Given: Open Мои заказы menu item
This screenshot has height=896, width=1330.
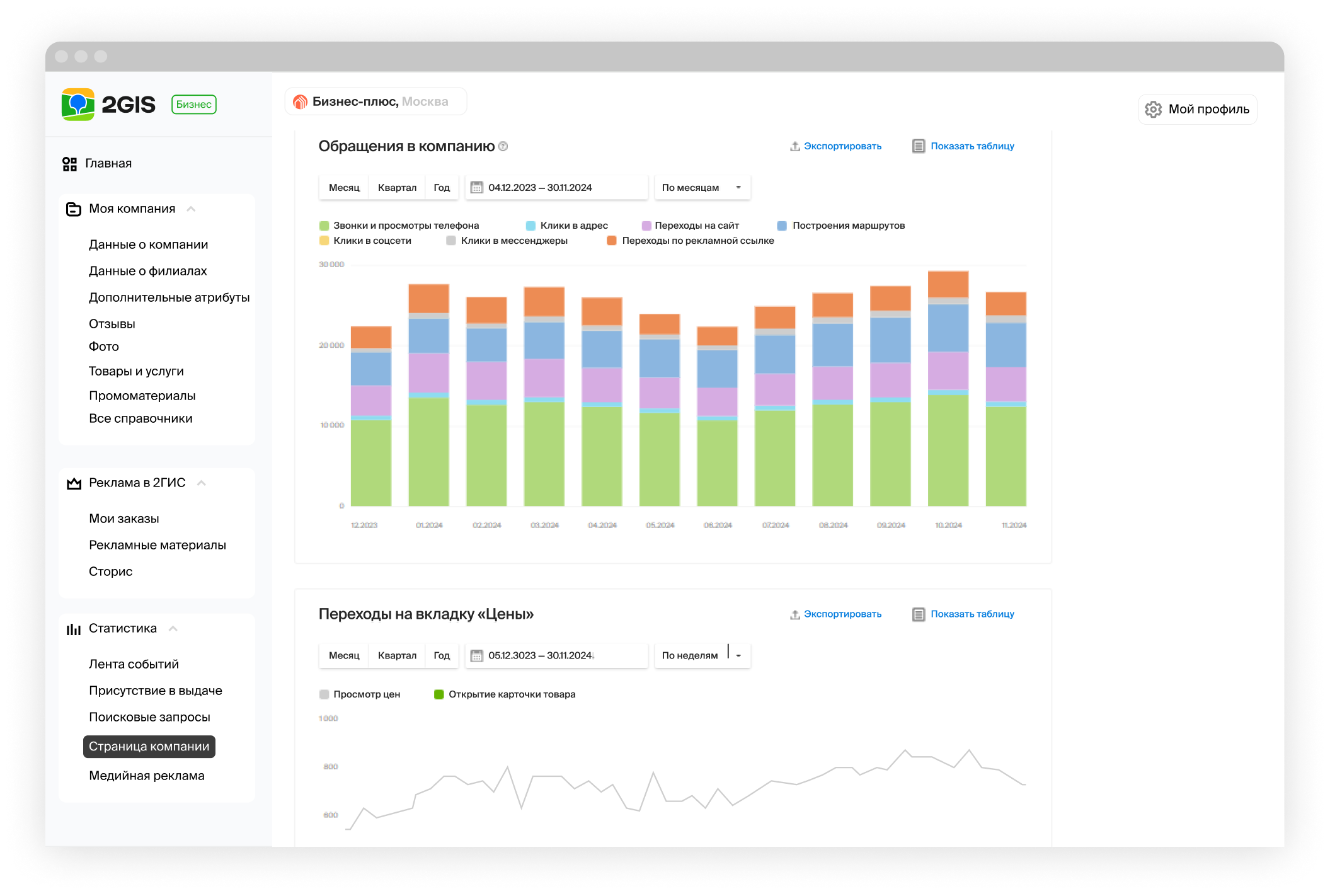Looking at the screenshot, I should [124, 519].
